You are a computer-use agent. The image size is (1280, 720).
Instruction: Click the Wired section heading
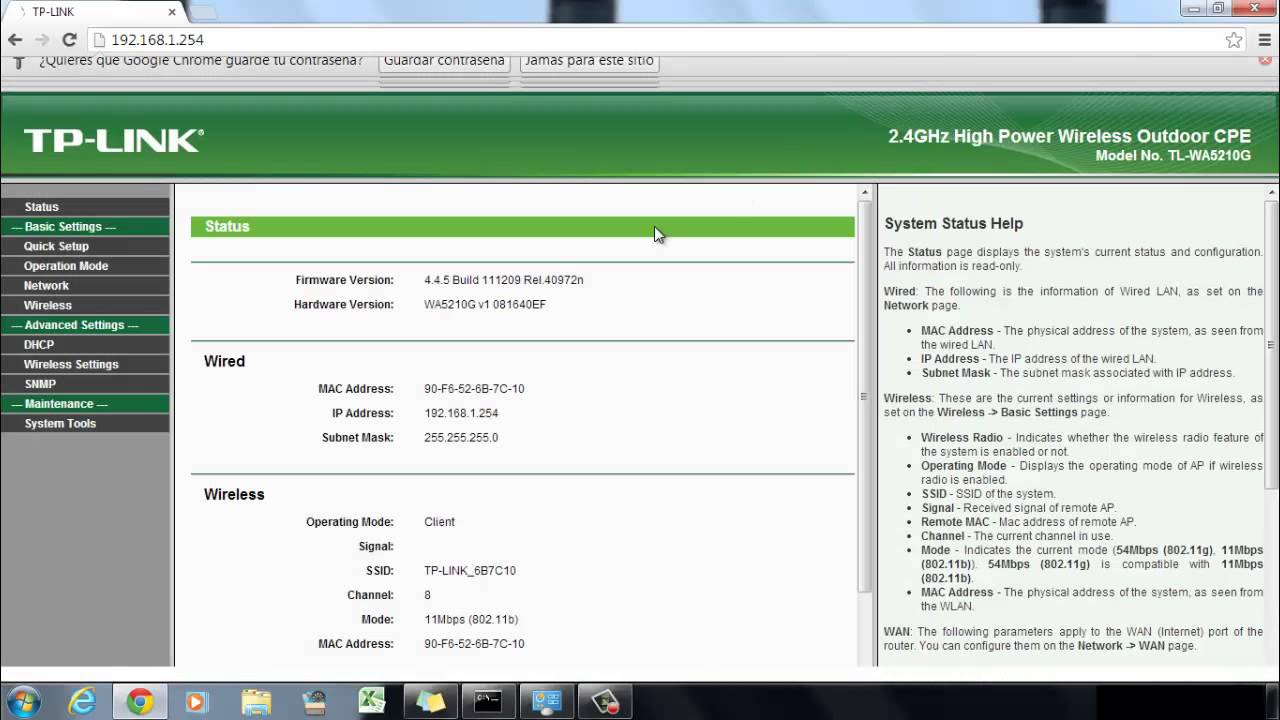pos(224,361)
